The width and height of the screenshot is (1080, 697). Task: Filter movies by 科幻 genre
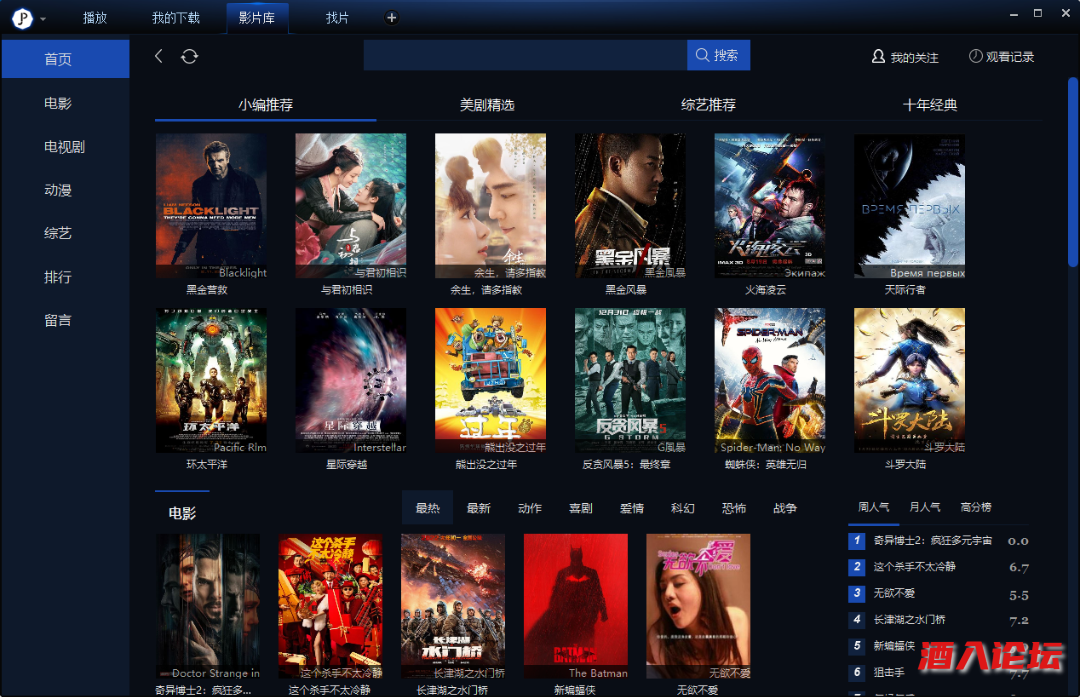point(683,508)
